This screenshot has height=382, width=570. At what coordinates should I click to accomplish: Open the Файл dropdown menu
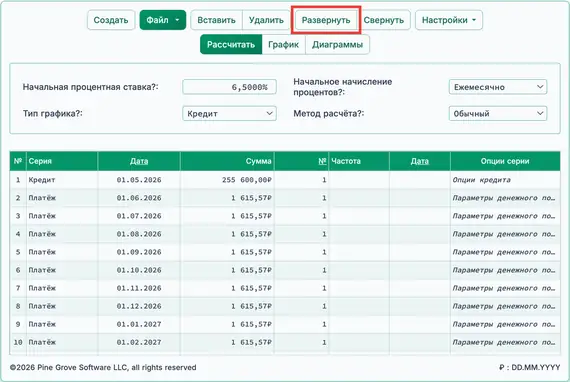(x=163, y=20)
